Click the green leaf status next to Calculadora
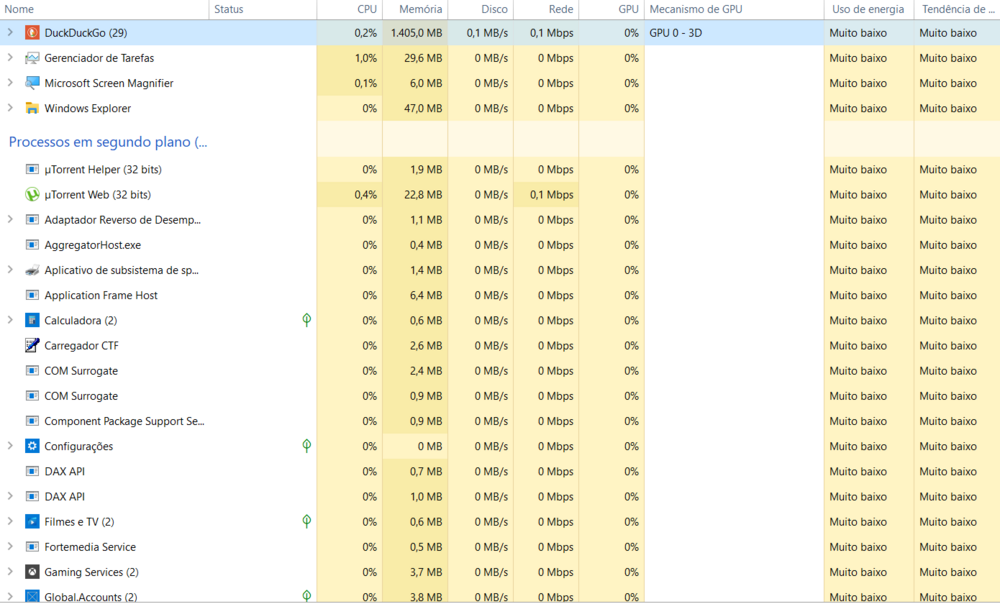 click(307, 320)
